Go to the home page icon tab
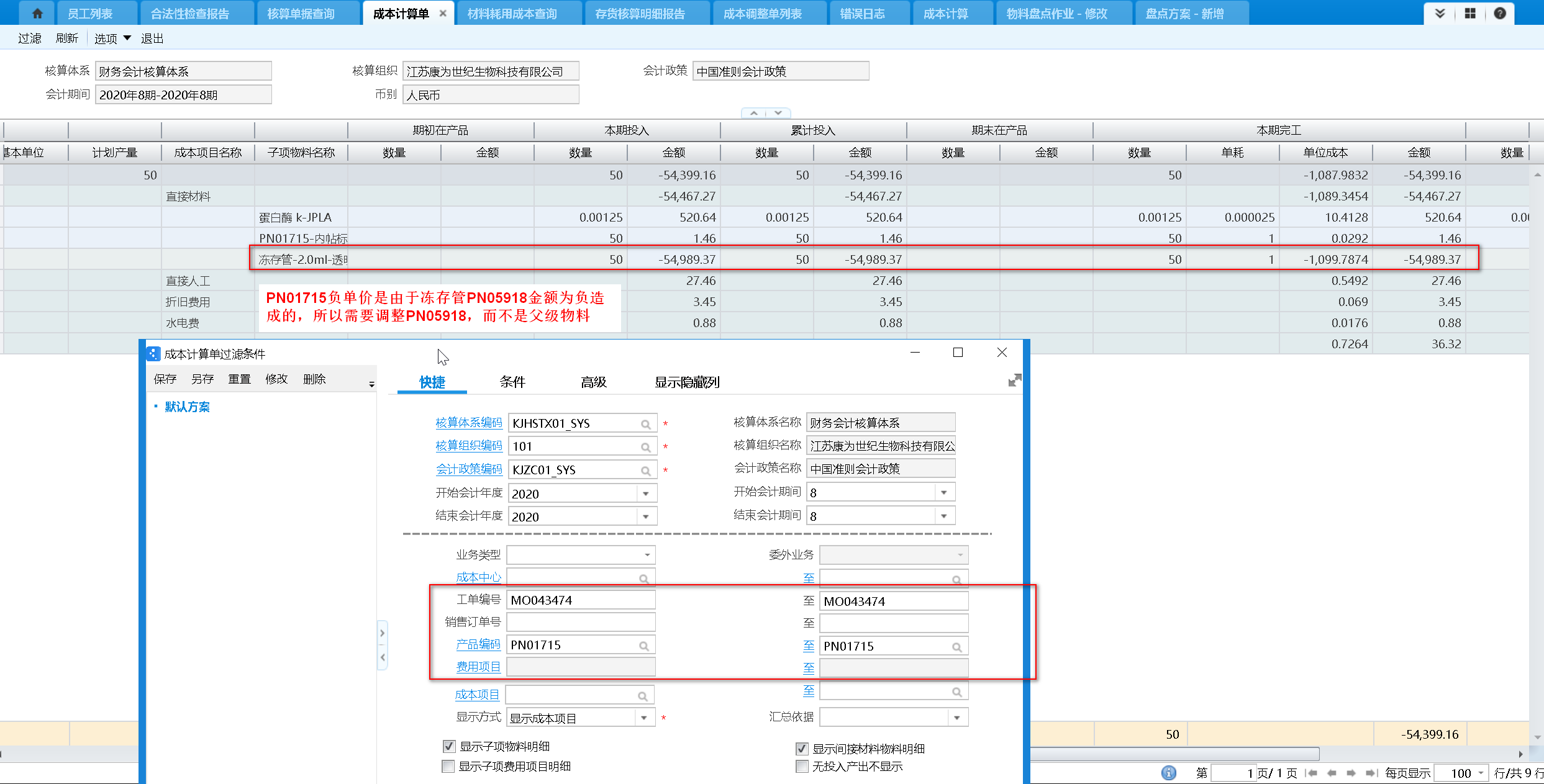Viewport: 1544px width, 784px height. (37, 13)
